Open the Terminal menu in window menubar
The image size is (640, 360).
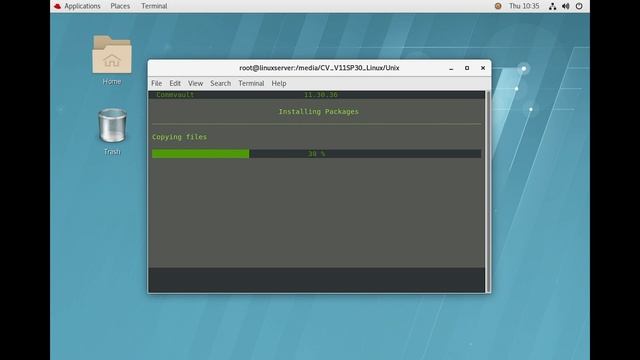(251, 83)
